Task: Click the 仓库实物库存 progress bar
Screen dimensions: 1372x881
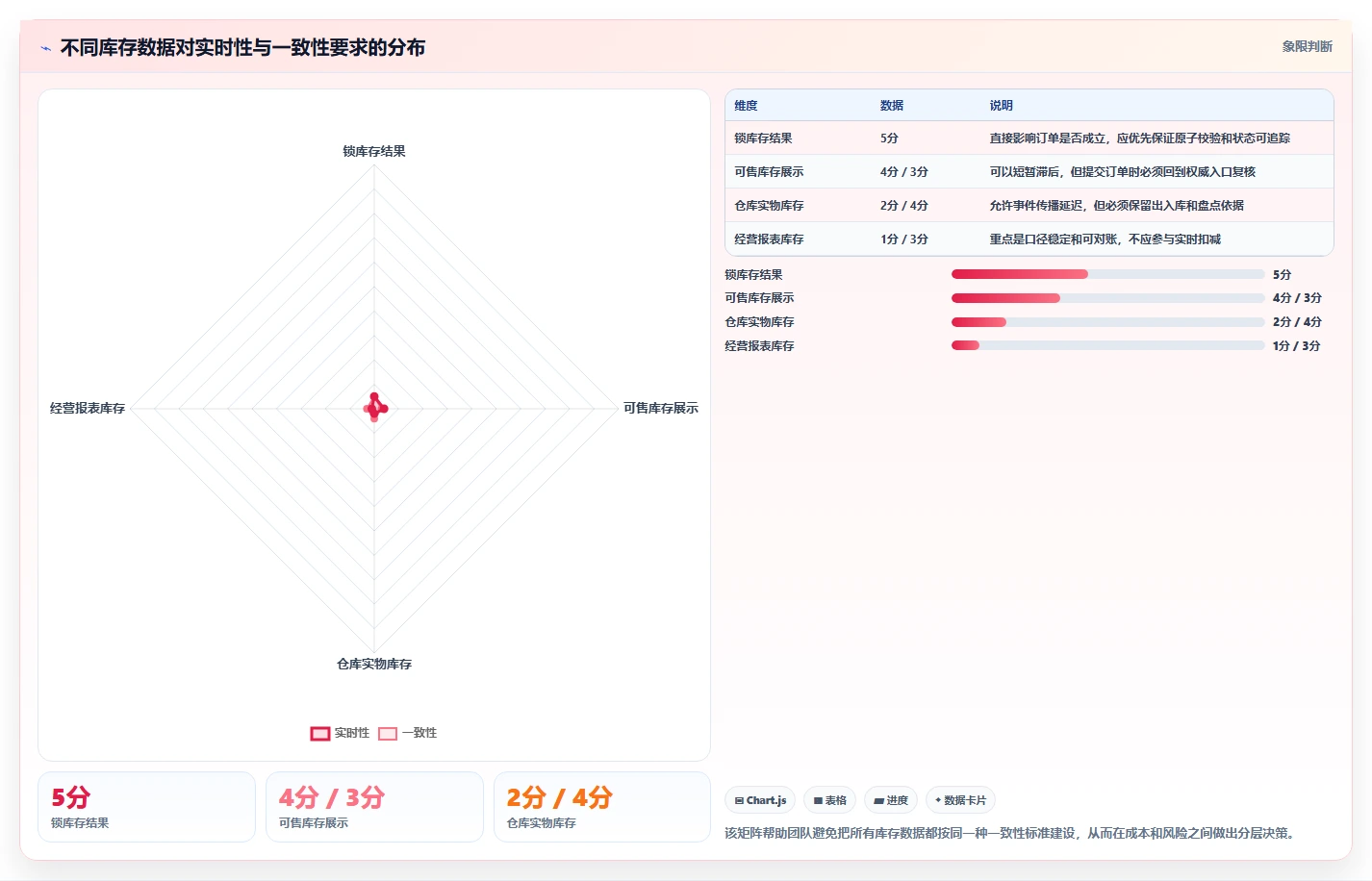Action: tap(1107, 322)
